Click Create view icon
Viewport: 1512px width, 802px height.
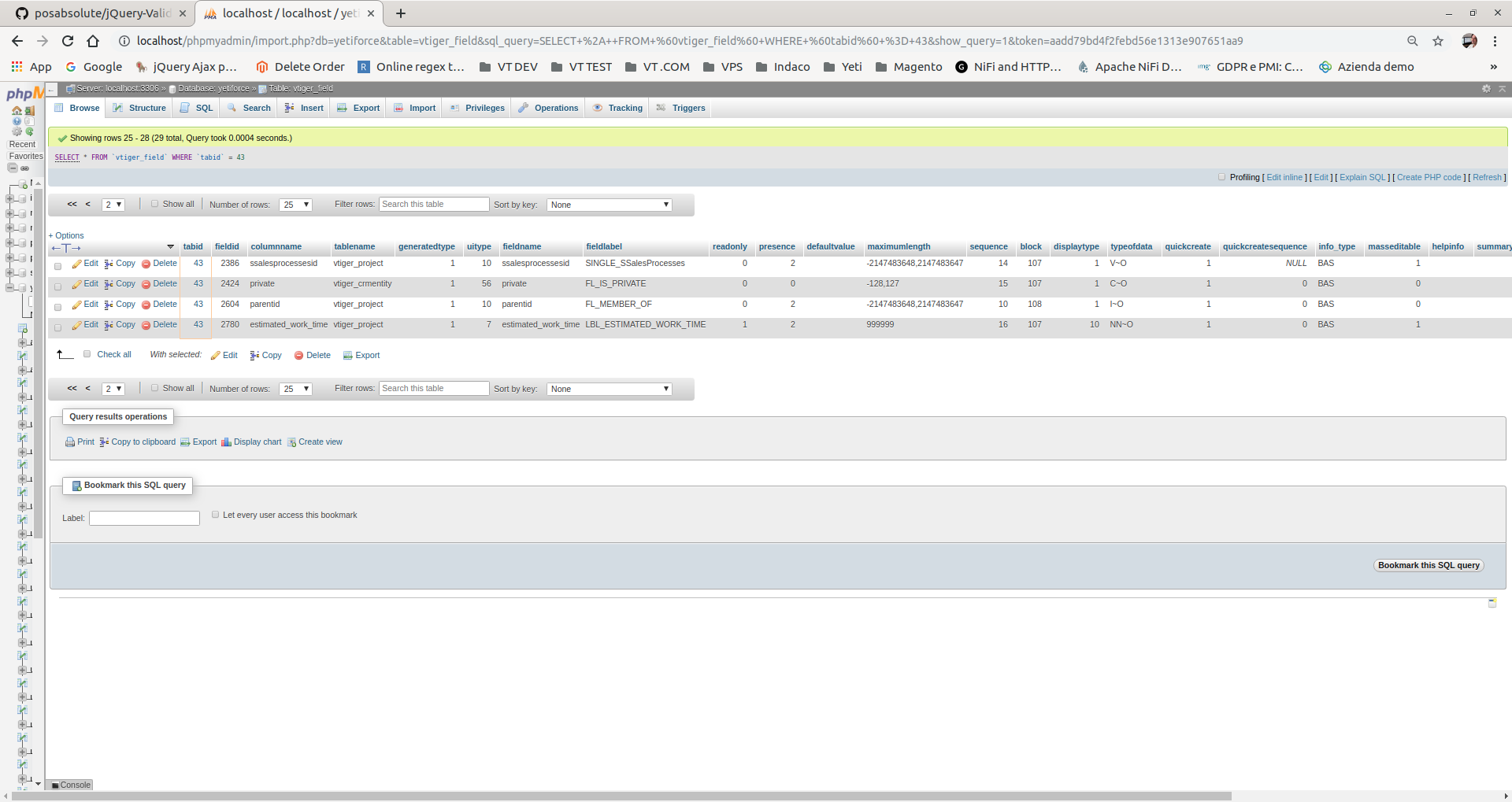click(x=291, y=442)
